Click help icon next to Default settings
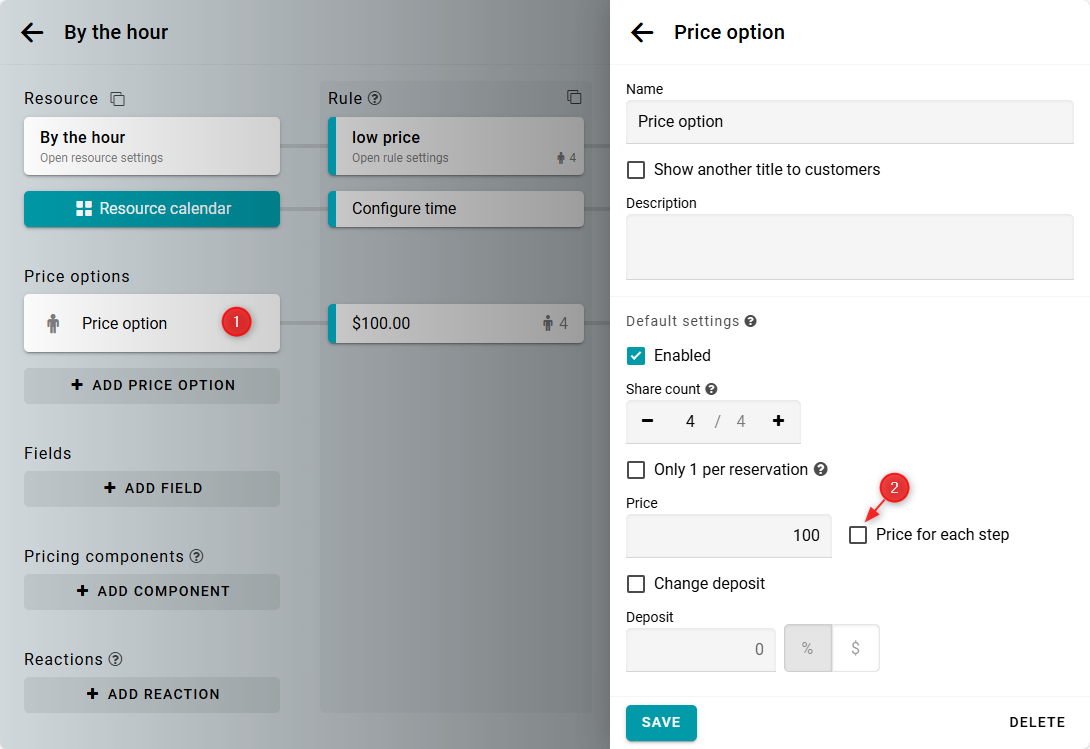The image size is (1090, 749). [x=750, y=321]
